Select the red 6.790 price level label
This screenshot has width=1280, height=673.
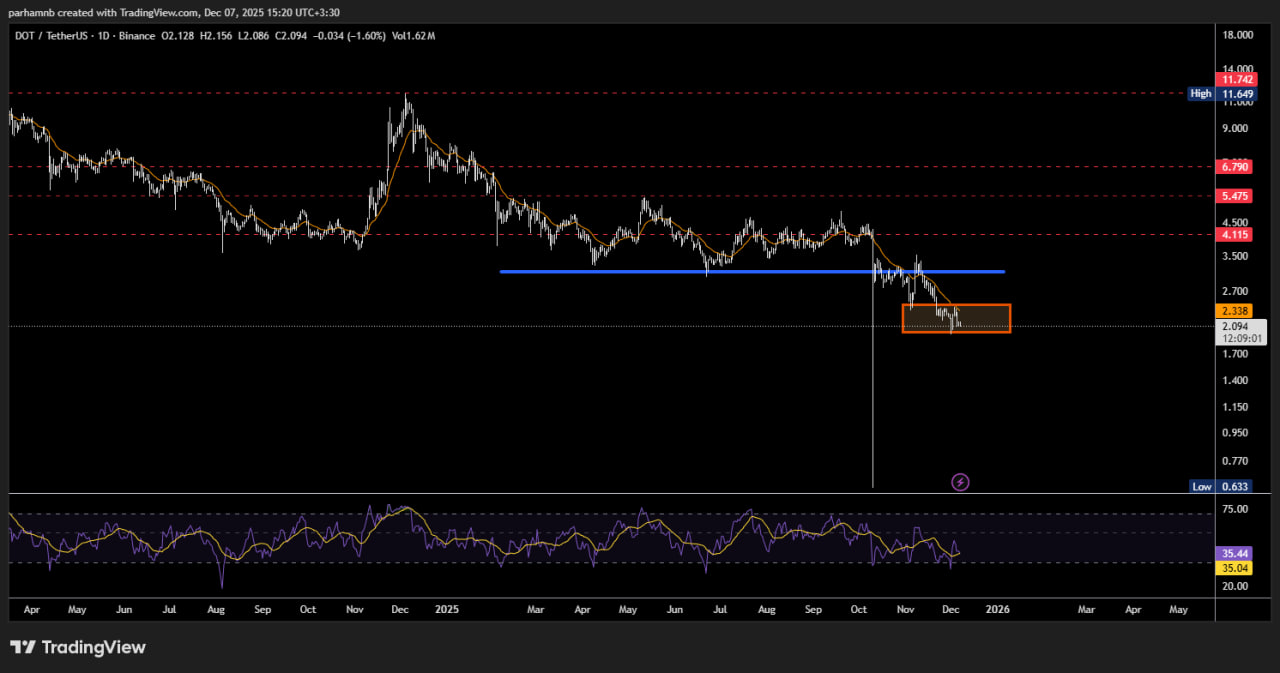pyautogui.click(x=1229, y=166)
